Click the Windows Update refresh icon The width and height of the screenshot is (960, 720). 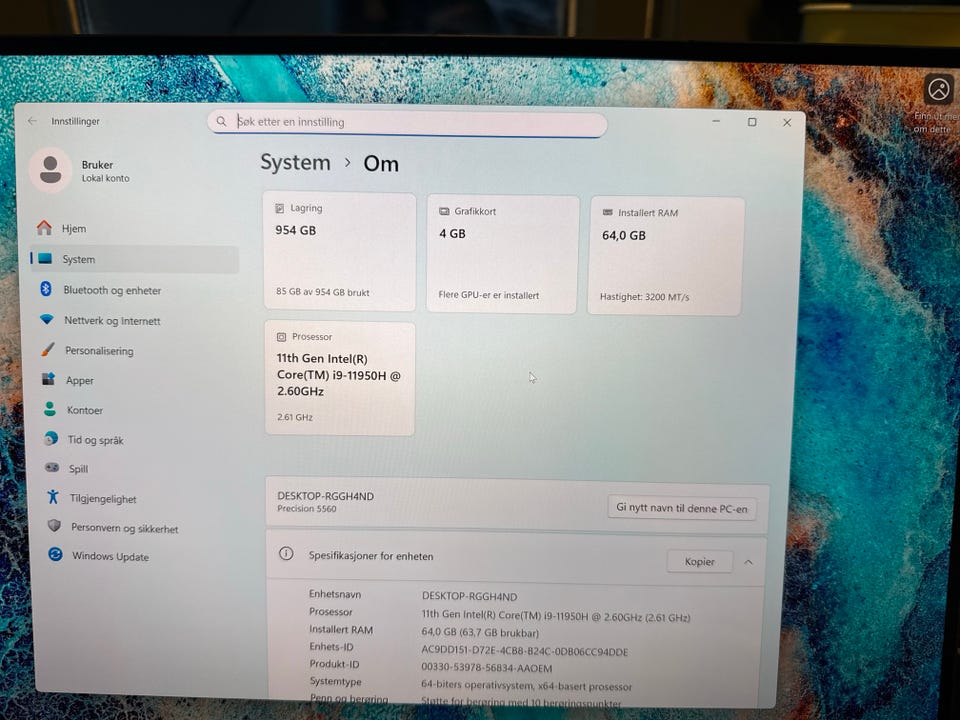click(x=55, y=554)
